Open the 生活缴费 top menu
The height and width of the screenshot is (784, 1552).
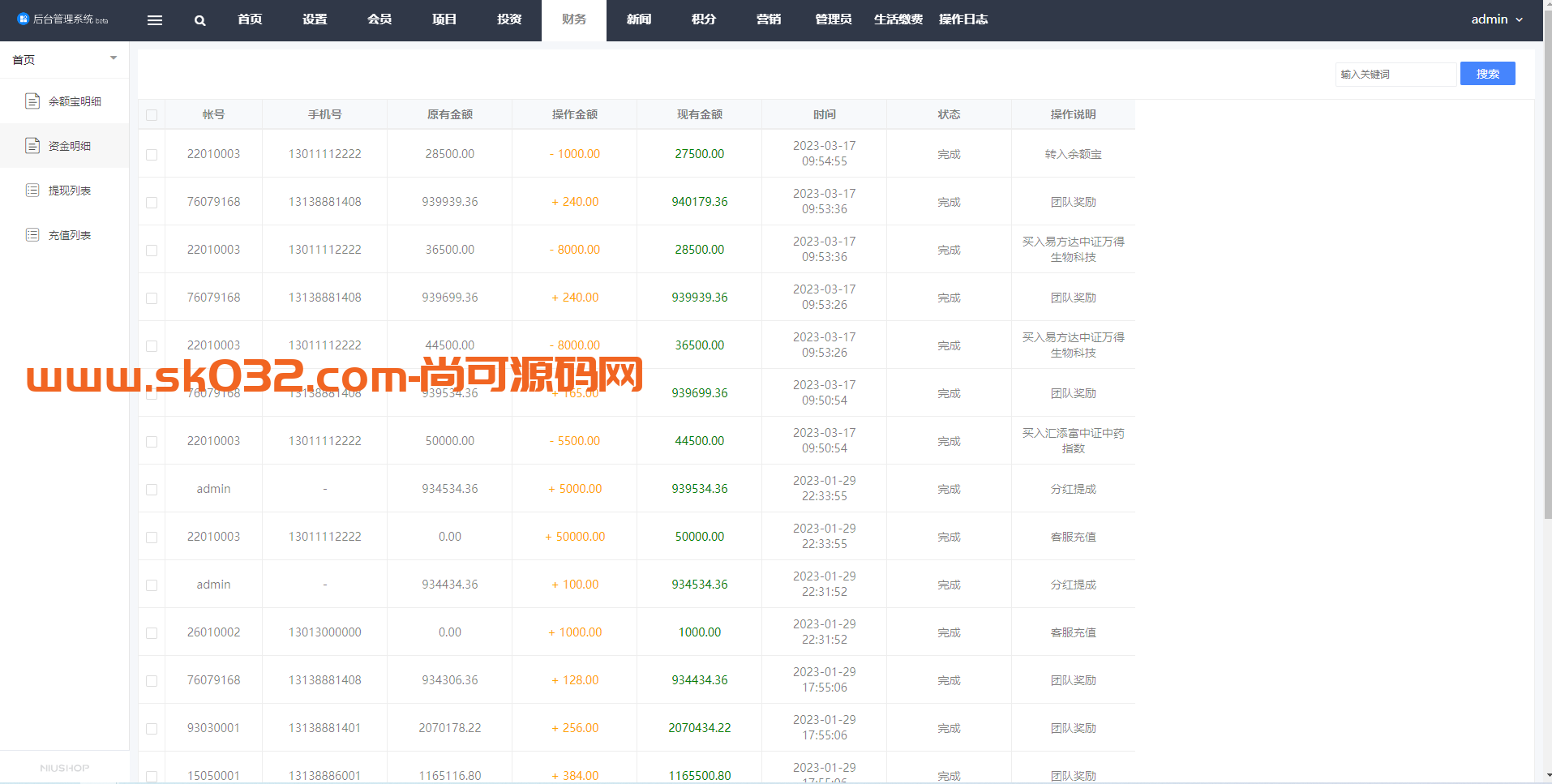pyautogui.click(x=898, y=19)
